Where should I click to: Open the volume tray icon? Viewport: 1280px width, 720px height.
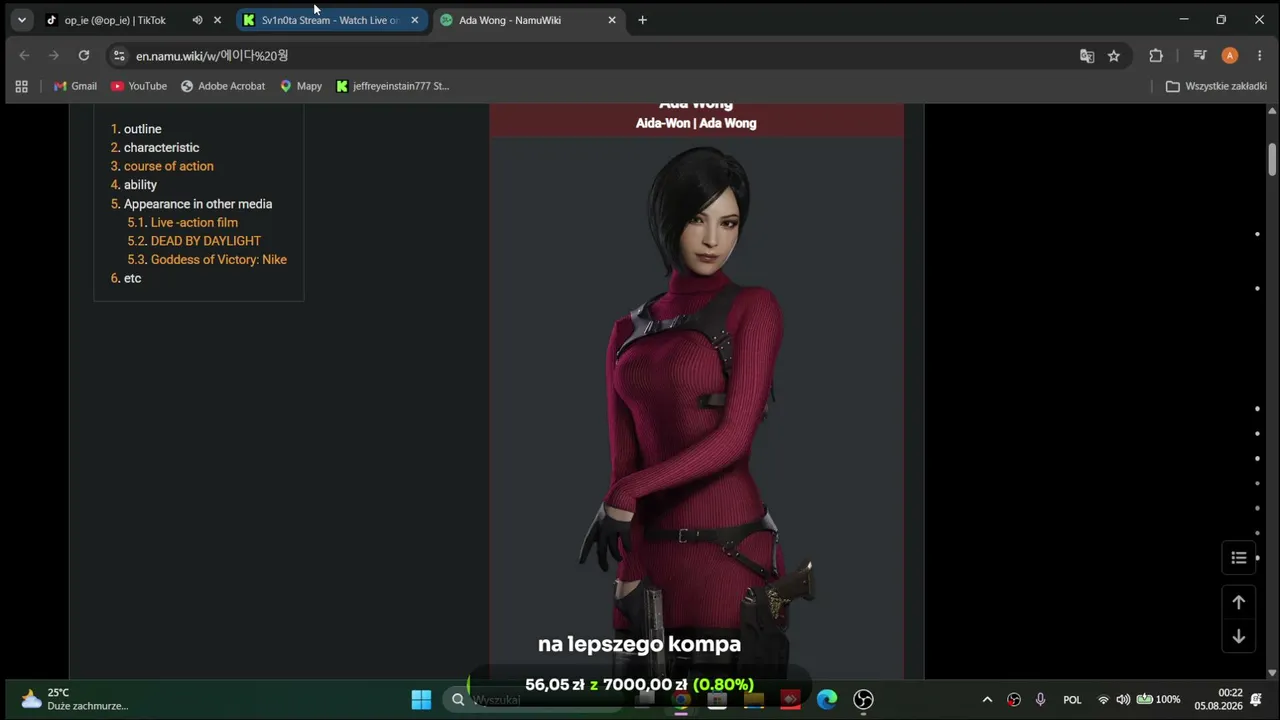pos(1123,699)
